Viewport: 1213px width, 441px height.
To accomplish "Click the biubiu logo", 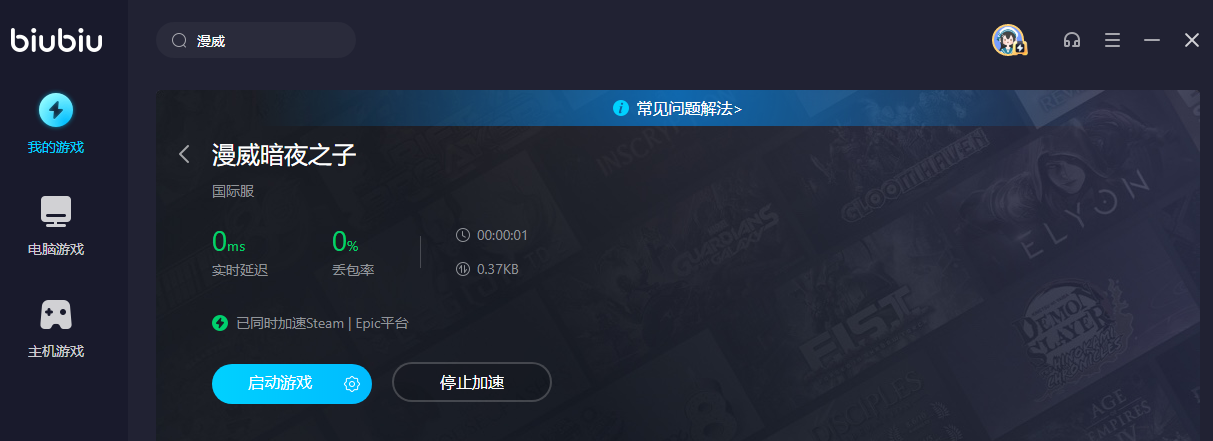I will click(57, 40).
